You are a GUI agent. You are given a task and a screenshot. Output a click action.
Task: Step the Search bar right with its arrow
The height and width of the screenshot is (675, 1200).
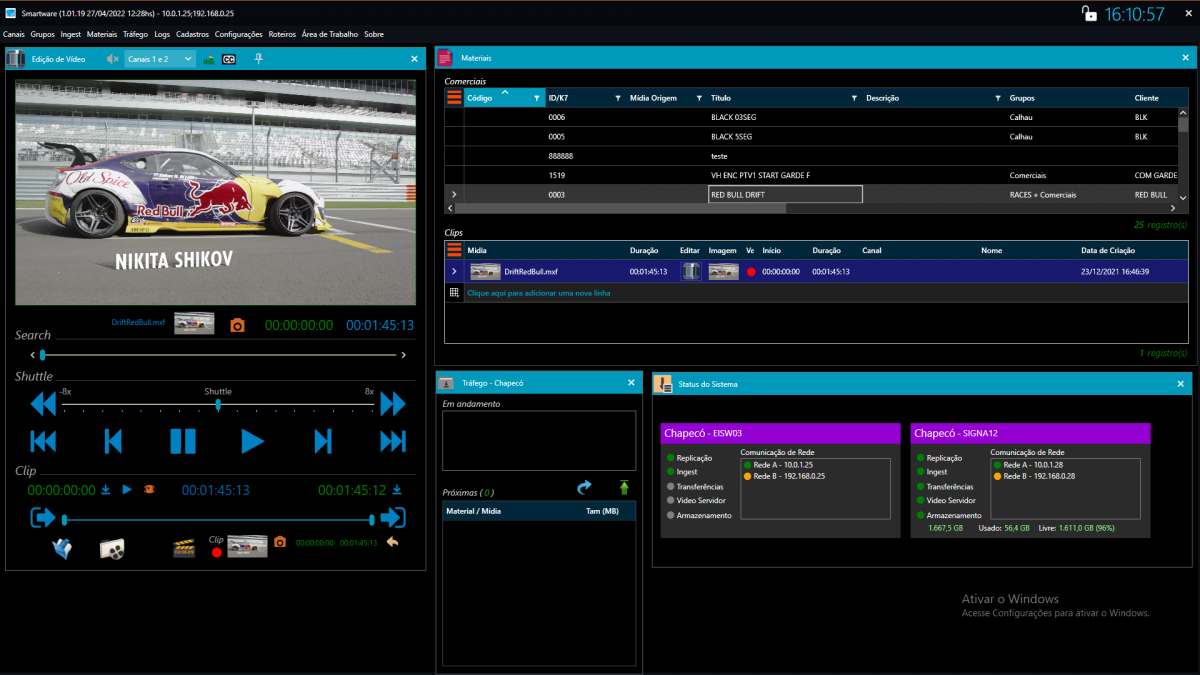coord(404,355)
